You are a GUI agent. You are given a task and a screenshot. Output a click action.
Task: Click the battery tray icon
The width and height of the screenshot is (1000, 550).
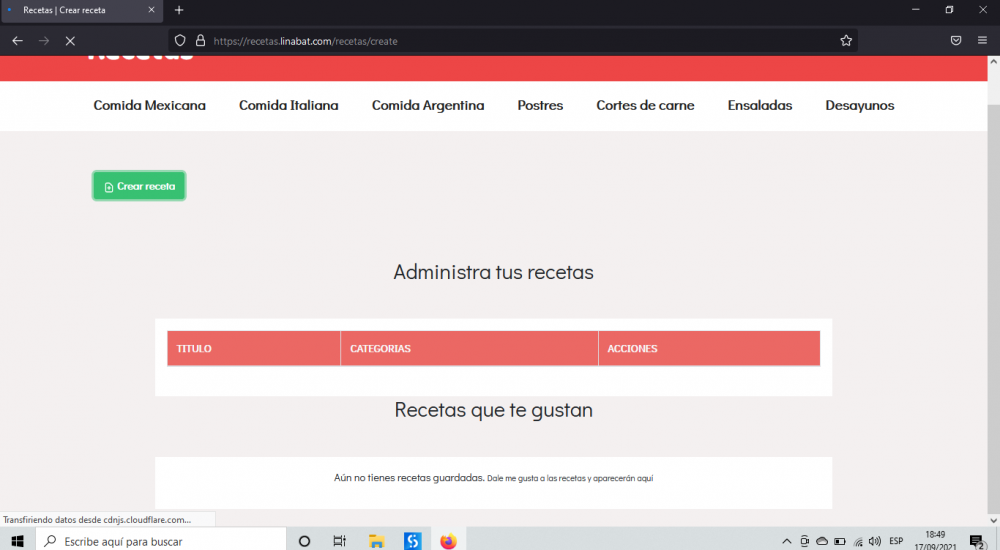[x=840, y=541]
